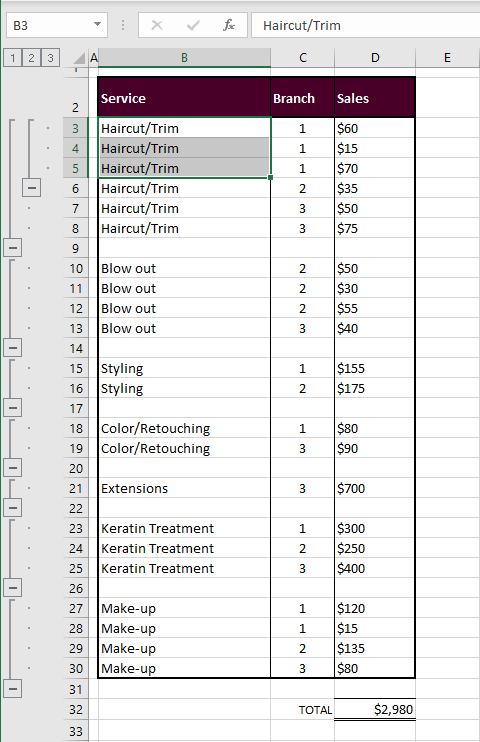Collapse the group minus beside row 26
Image resolution: width=480 pixels, height=742 pixels.
click(13, 588)
